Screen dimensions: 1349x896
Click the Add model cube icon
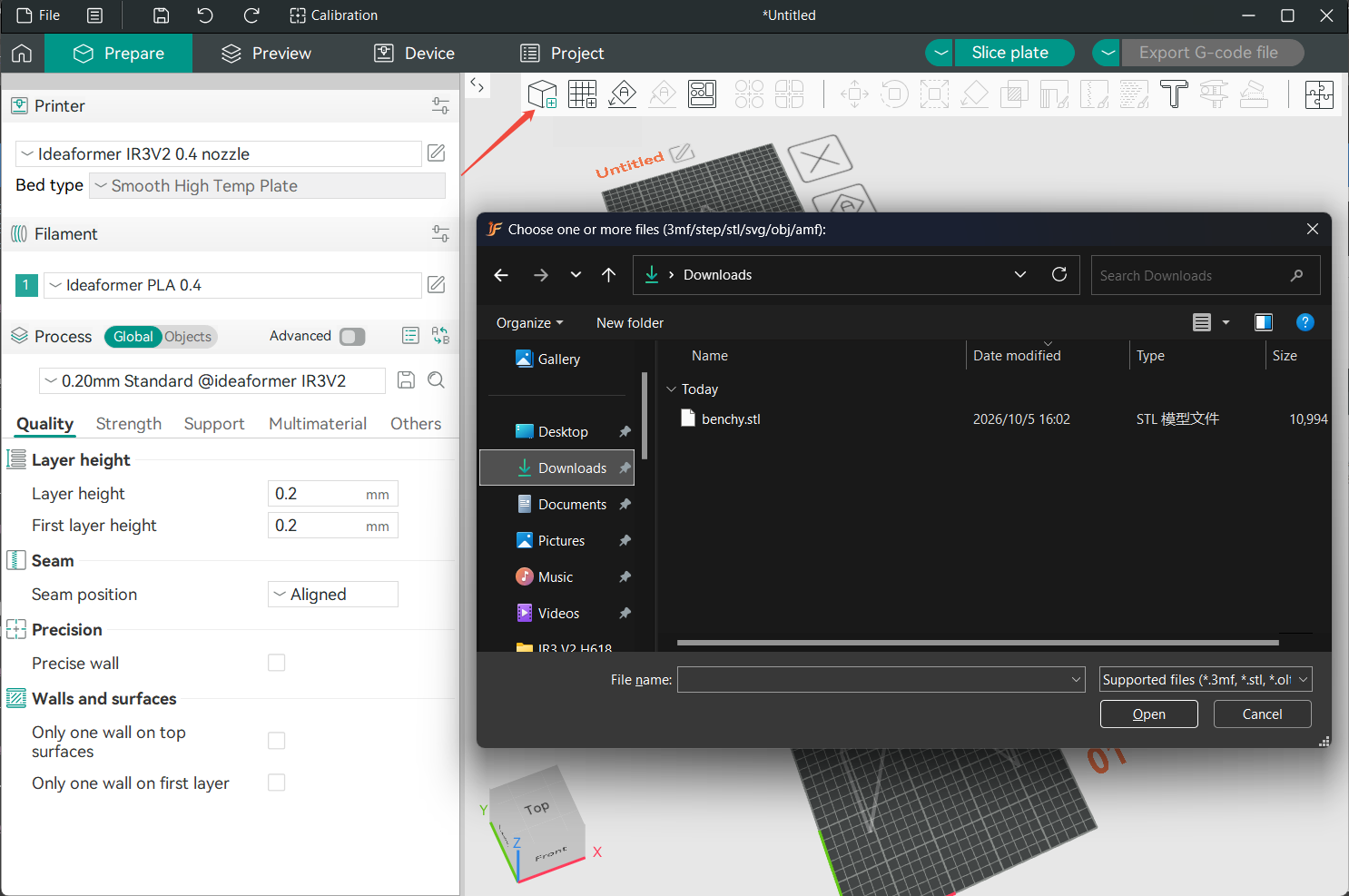(x=542, y=94)
